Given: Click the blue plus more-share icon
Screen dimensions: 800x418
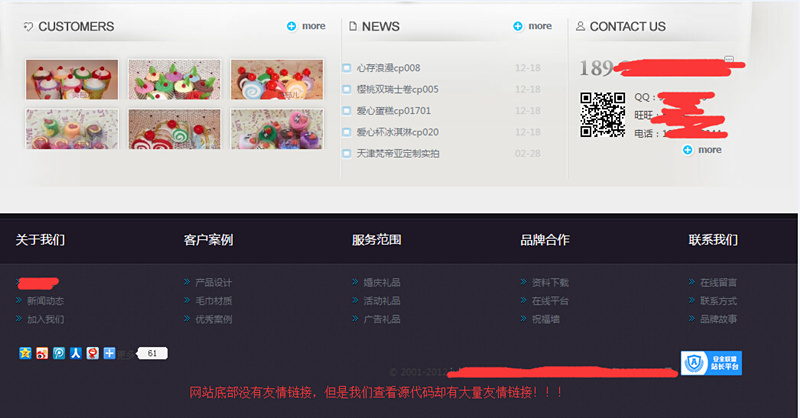Looking at the screenshot, I should (x=109, y=353).
